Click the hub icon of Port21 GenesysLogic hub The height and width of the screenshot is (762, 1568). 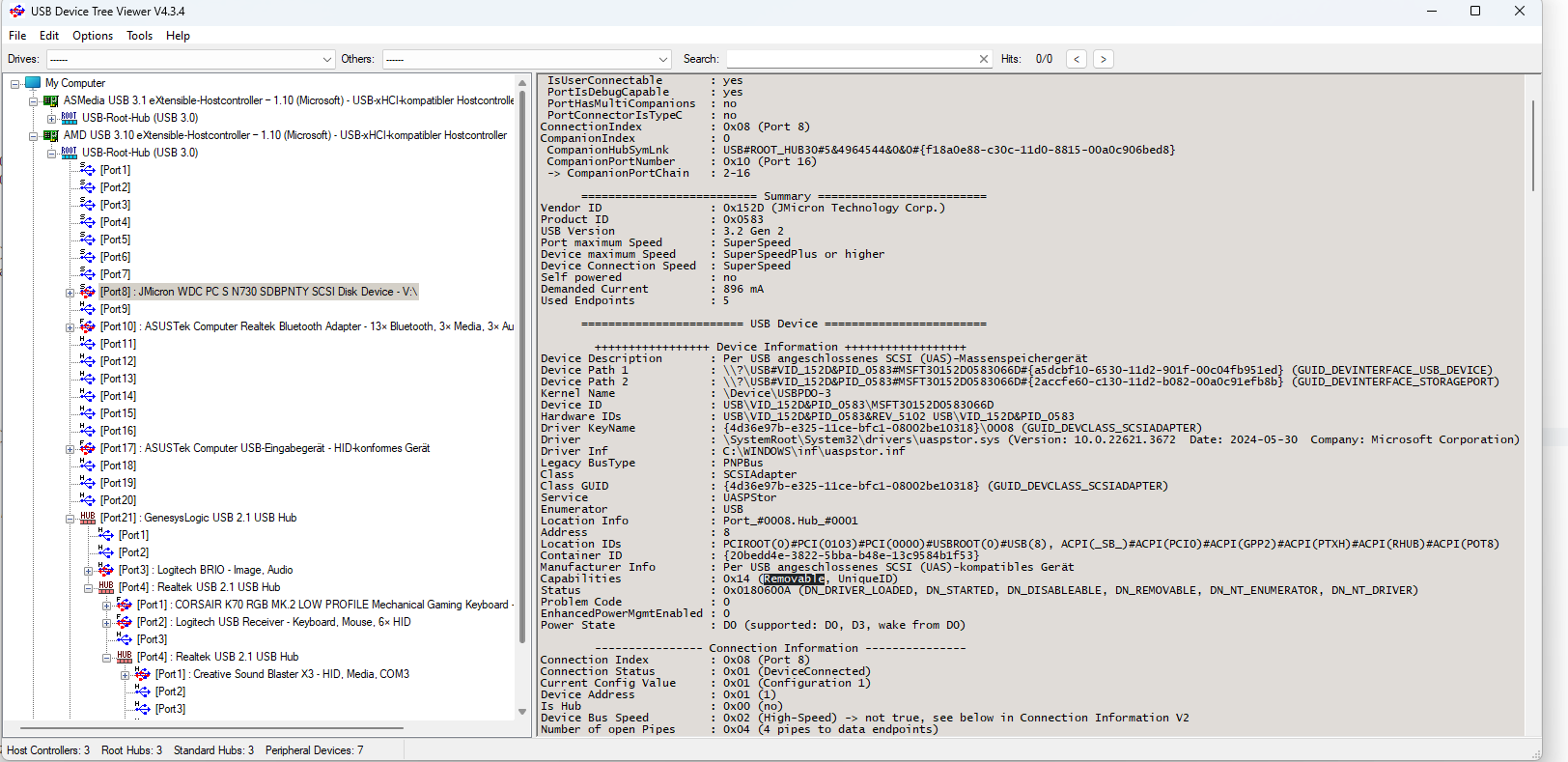tap(88, 518)
